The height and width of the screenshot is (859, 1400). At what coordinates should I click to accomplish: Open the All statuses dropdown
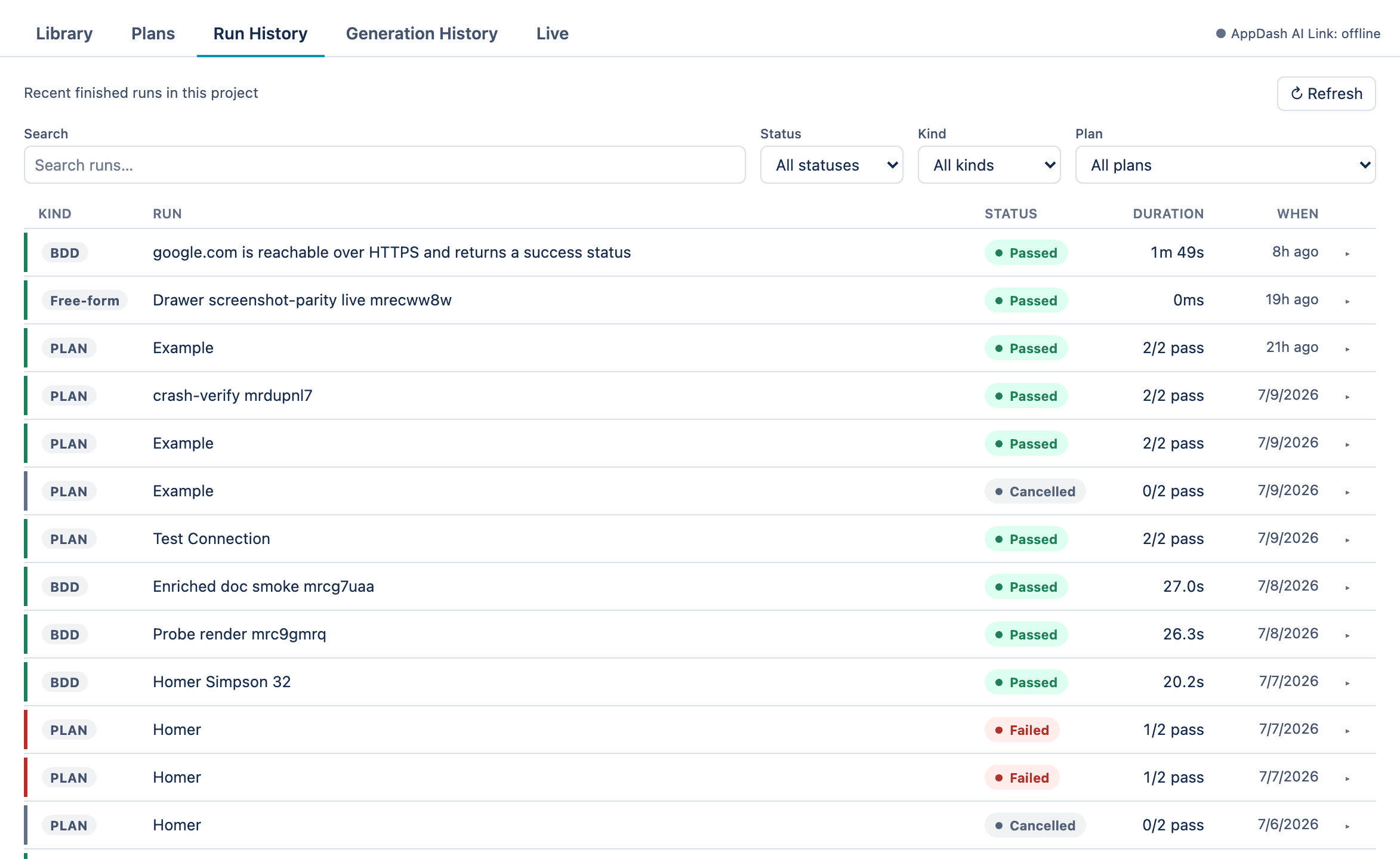point(831,165)
